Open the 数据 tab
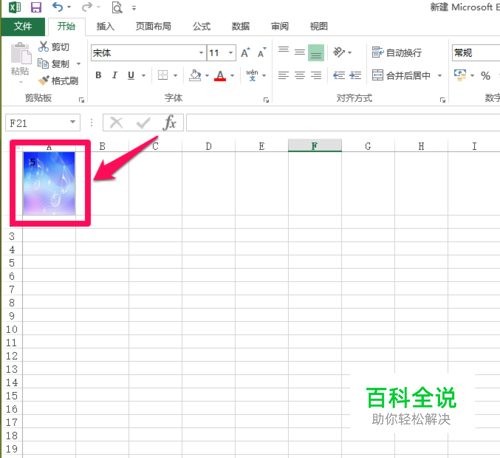500x458 pixels. pyautogui.click(x=241, y=26)
